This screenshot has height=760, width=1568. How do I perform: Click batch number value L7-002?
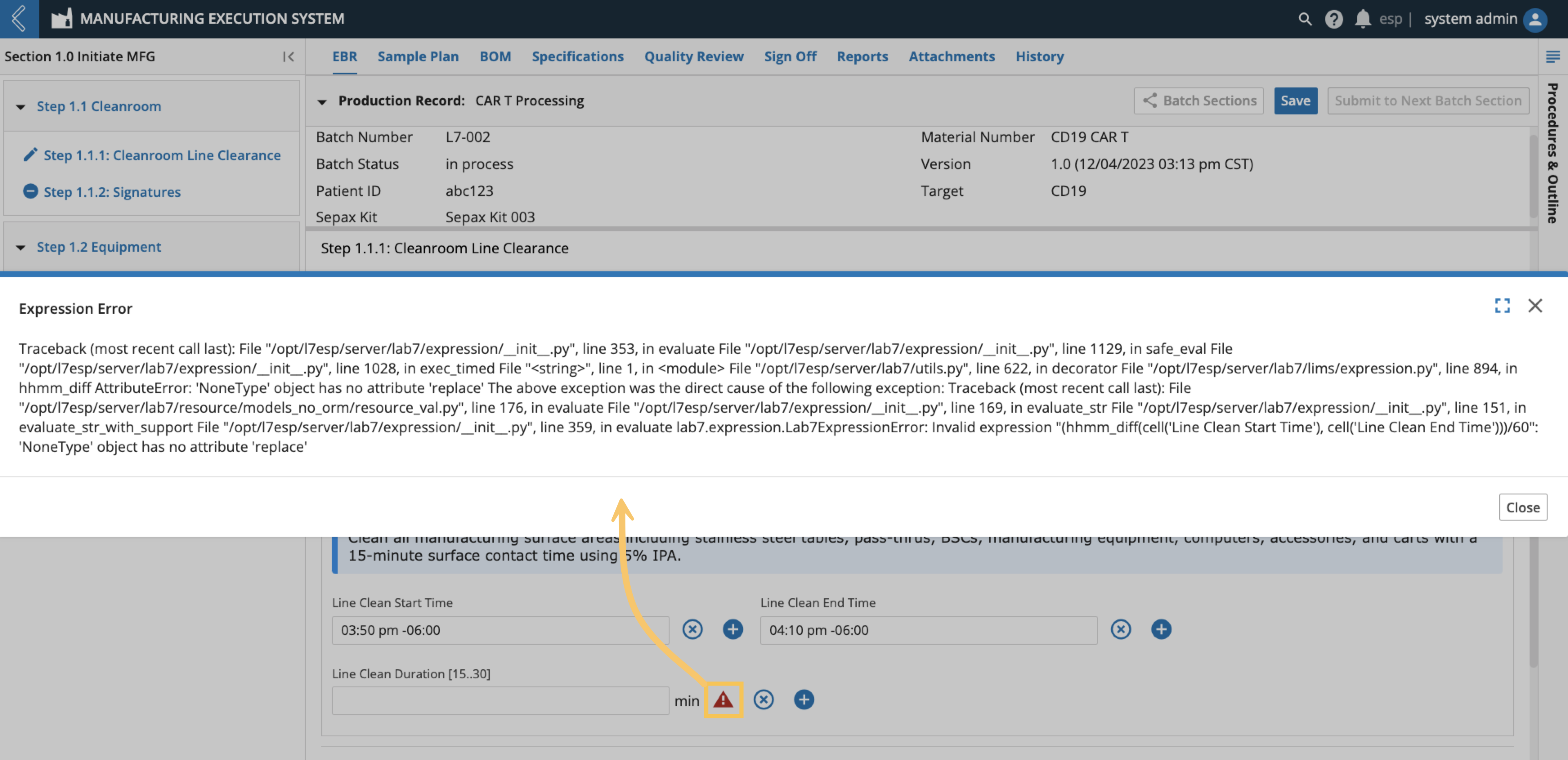tap(468, 137)
